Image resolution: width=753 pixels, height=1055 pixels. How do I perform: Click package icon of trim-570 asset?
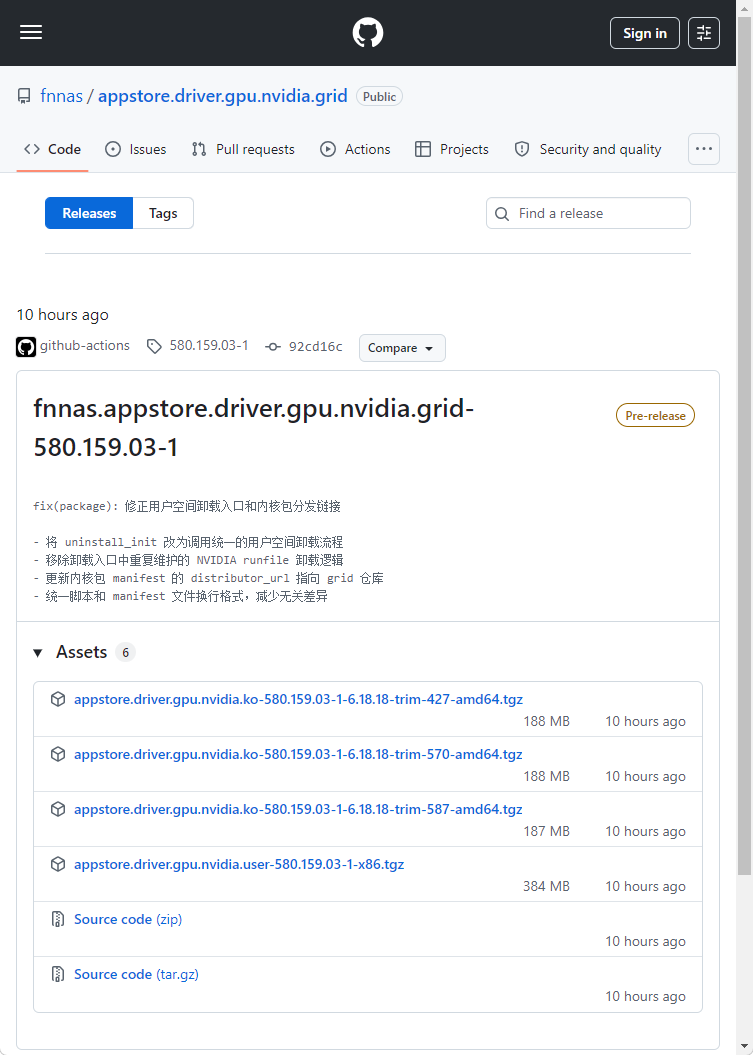[58, 754]
